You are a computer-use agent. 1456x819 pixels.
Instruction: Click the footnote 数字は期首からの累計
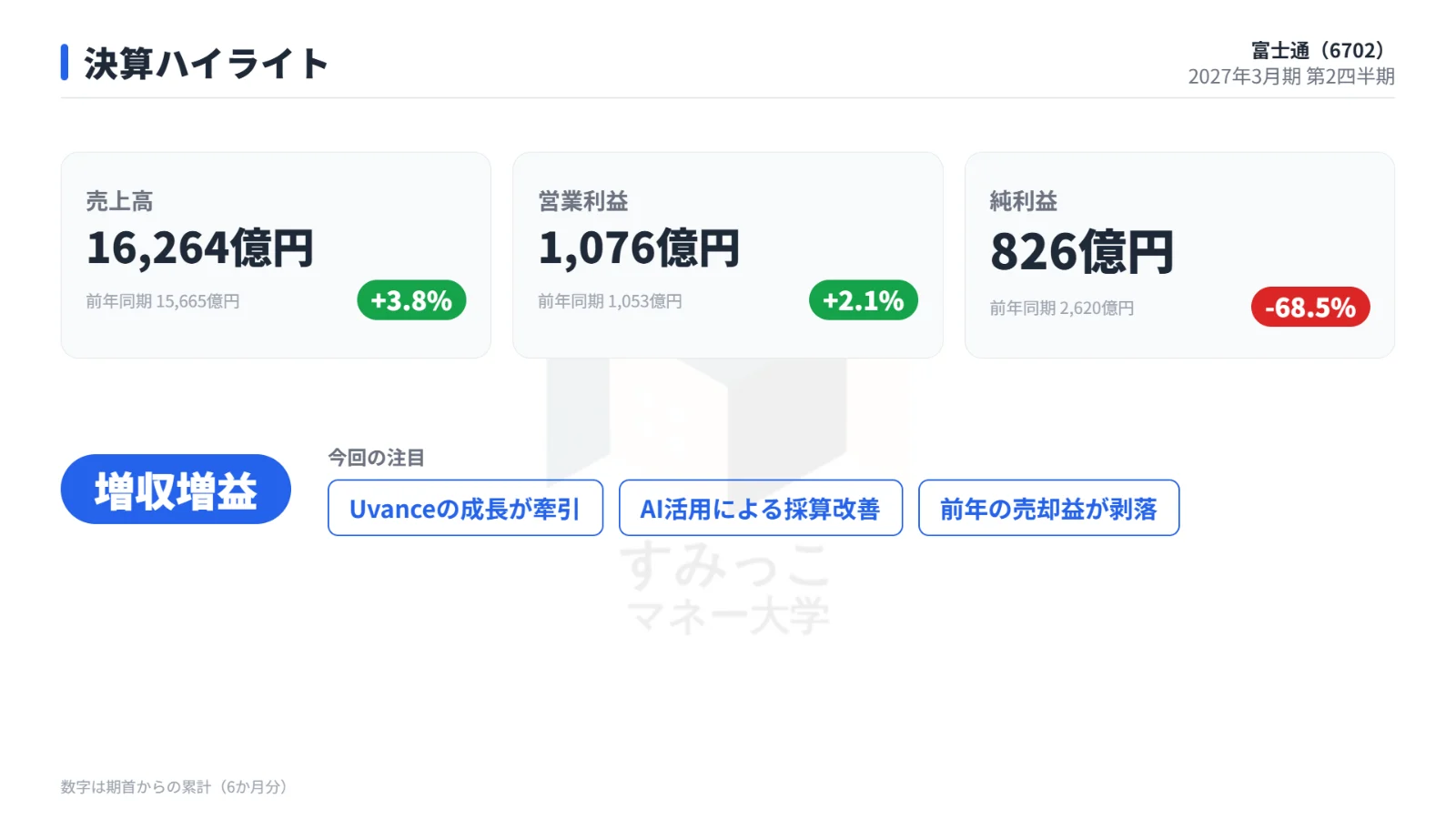point(174,787)
